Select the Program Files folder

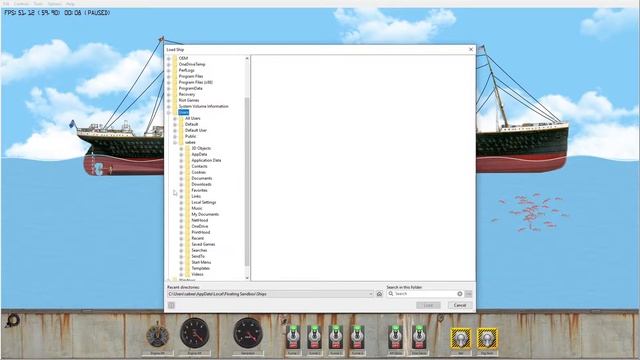(191, 76)
